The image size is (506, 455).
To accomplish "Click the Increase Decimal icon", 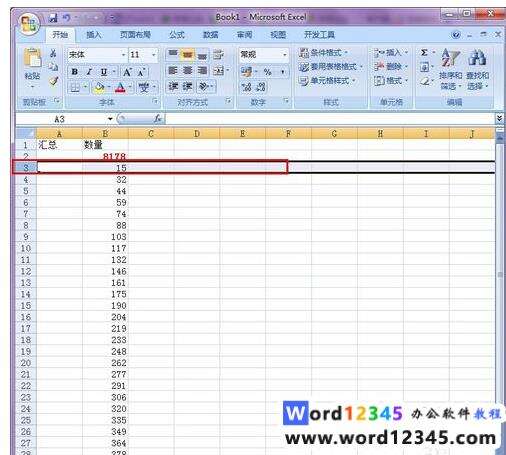I will tap(246, 87).
